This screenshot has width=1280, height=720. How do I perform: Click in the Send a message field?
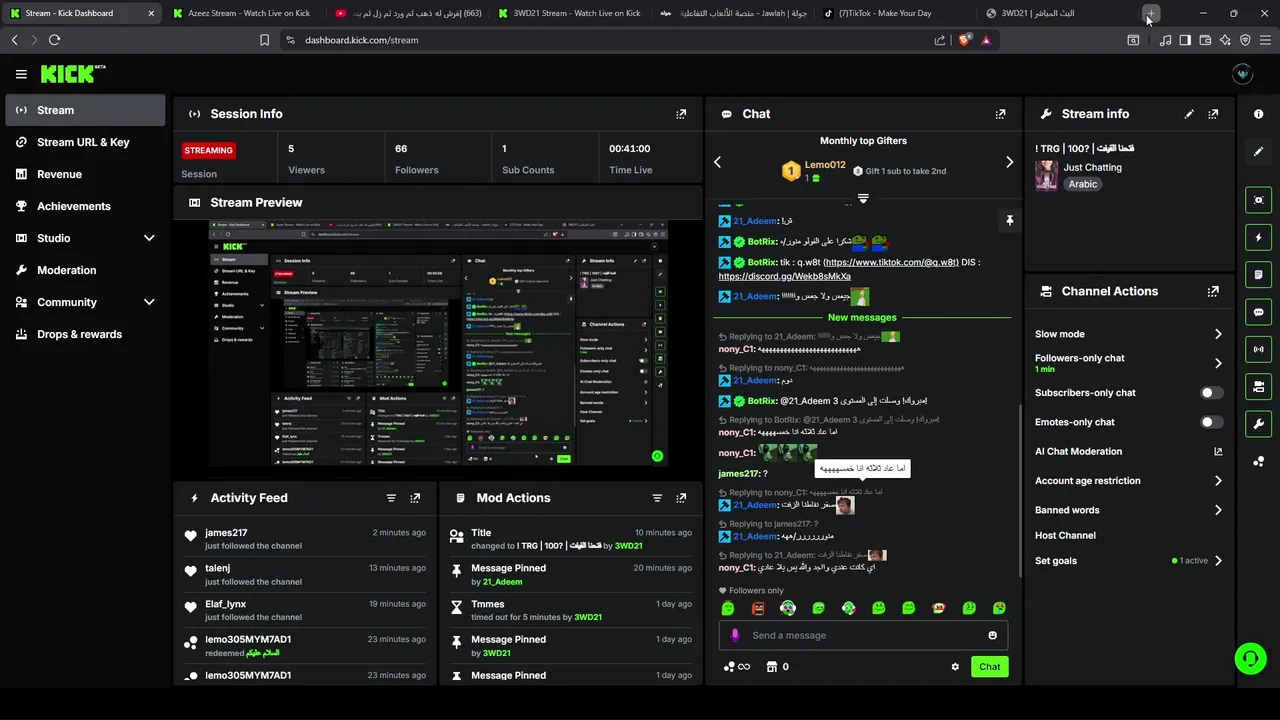862,635
